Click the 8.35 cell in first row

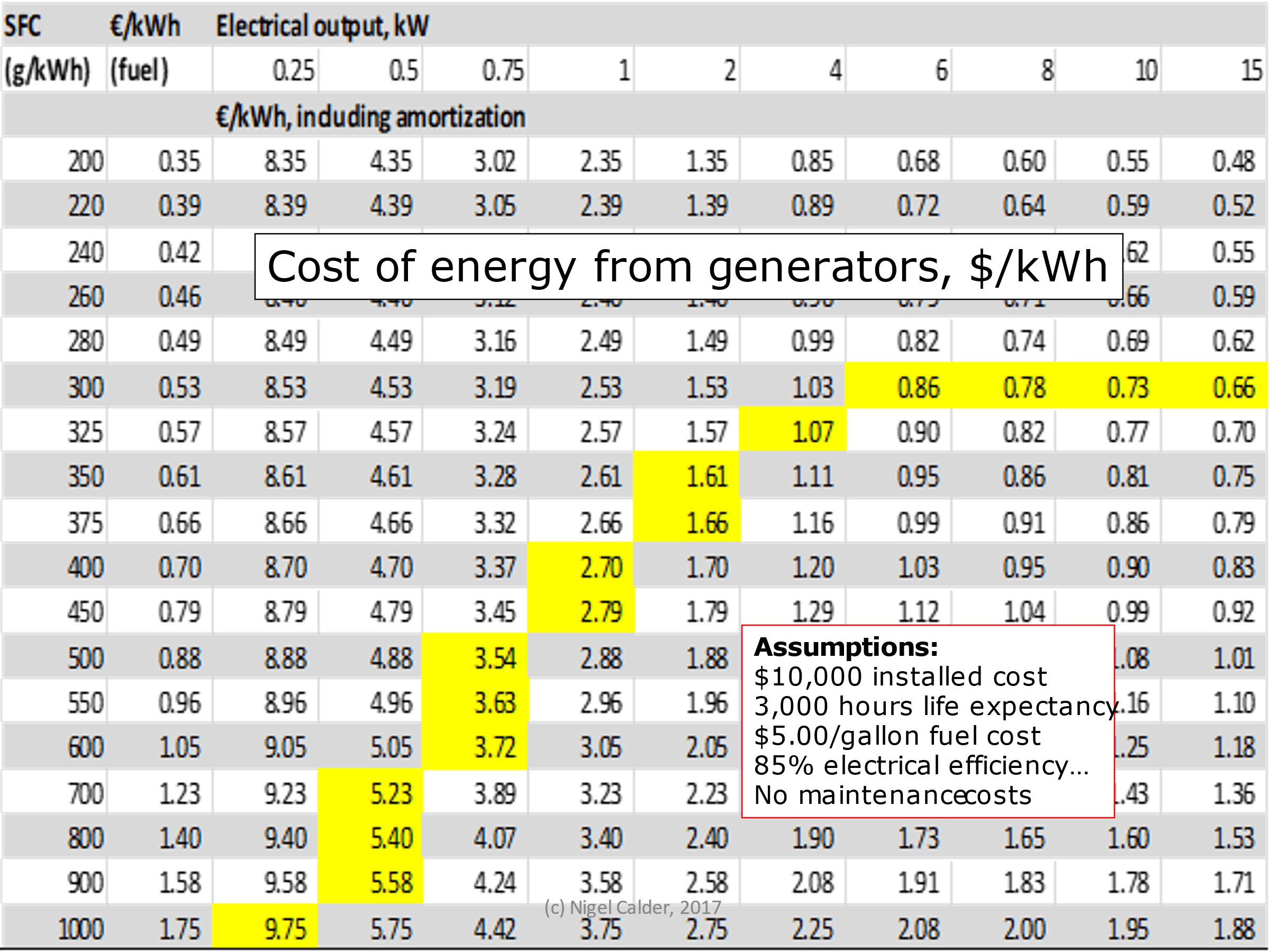point(285,161)
